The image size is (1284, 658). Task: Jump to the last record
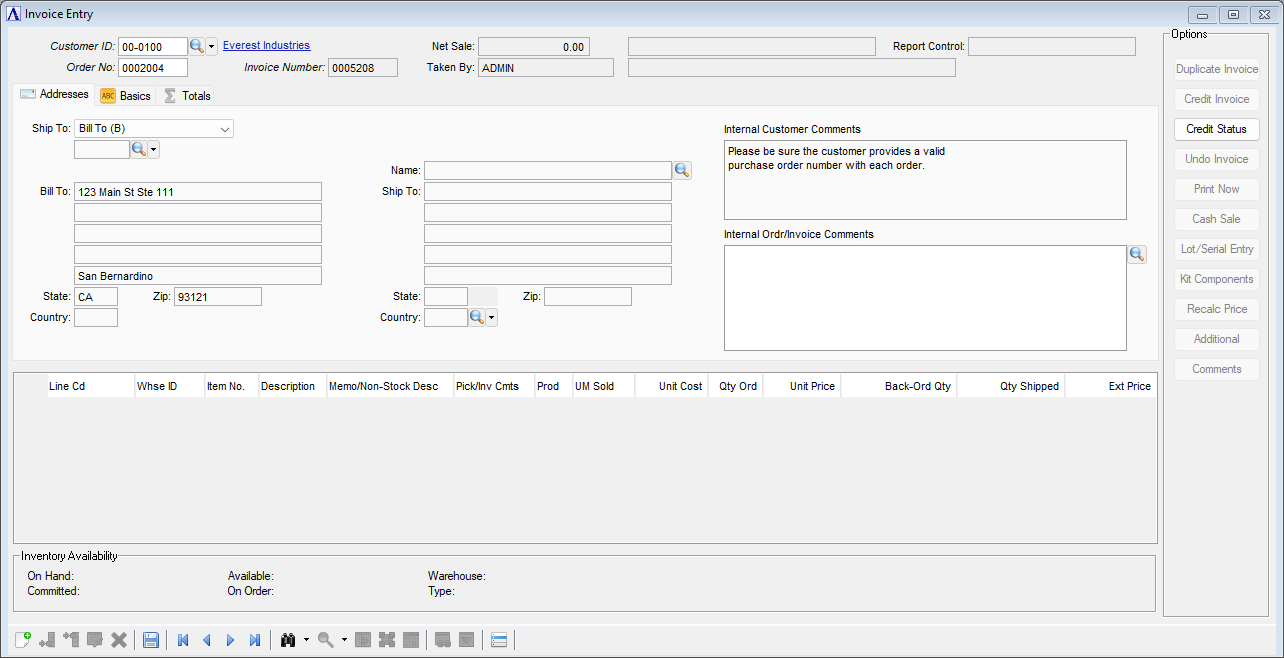(x=255, y=640)
